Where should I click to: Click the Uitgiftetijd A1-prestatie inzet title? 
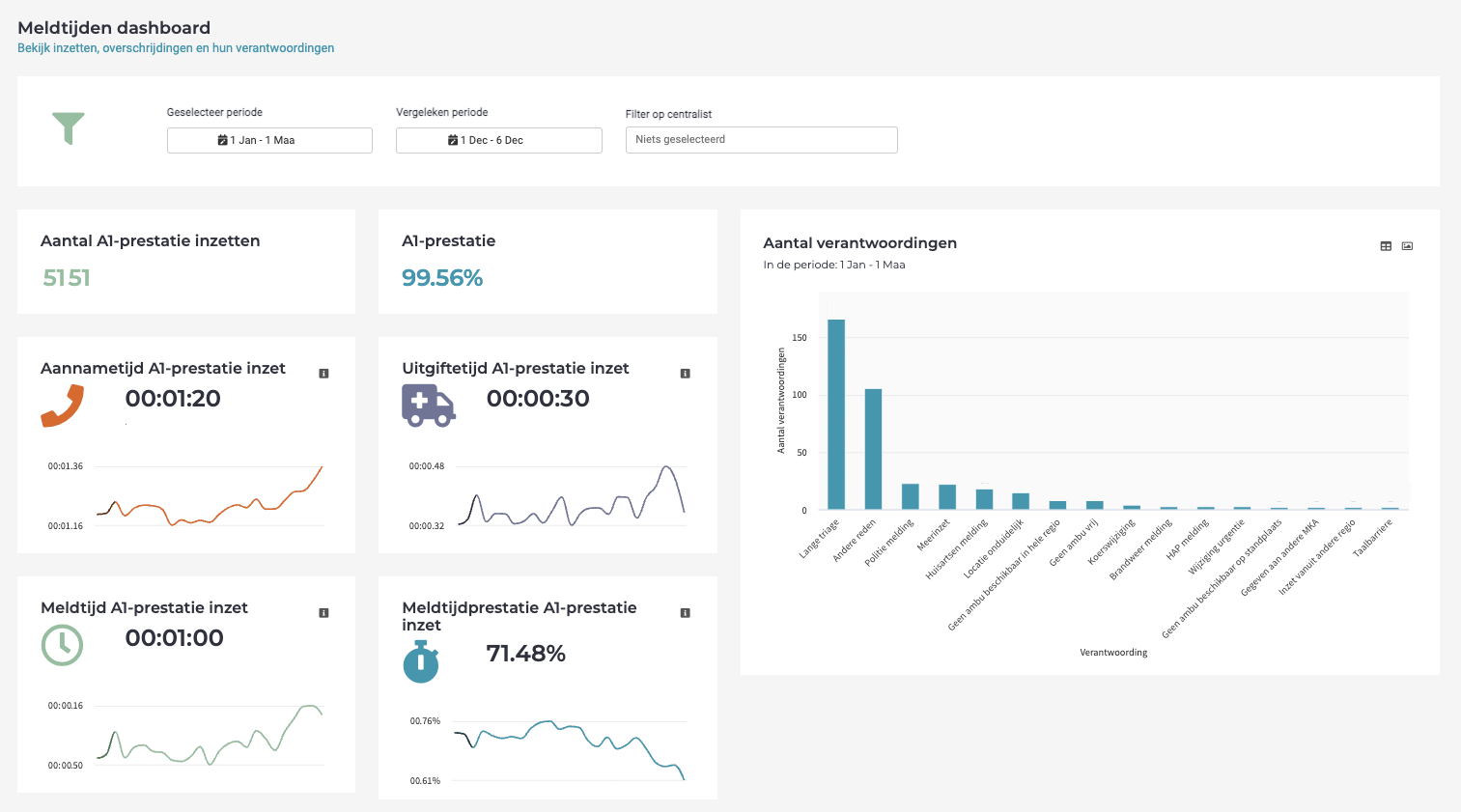tap(516, 369)
